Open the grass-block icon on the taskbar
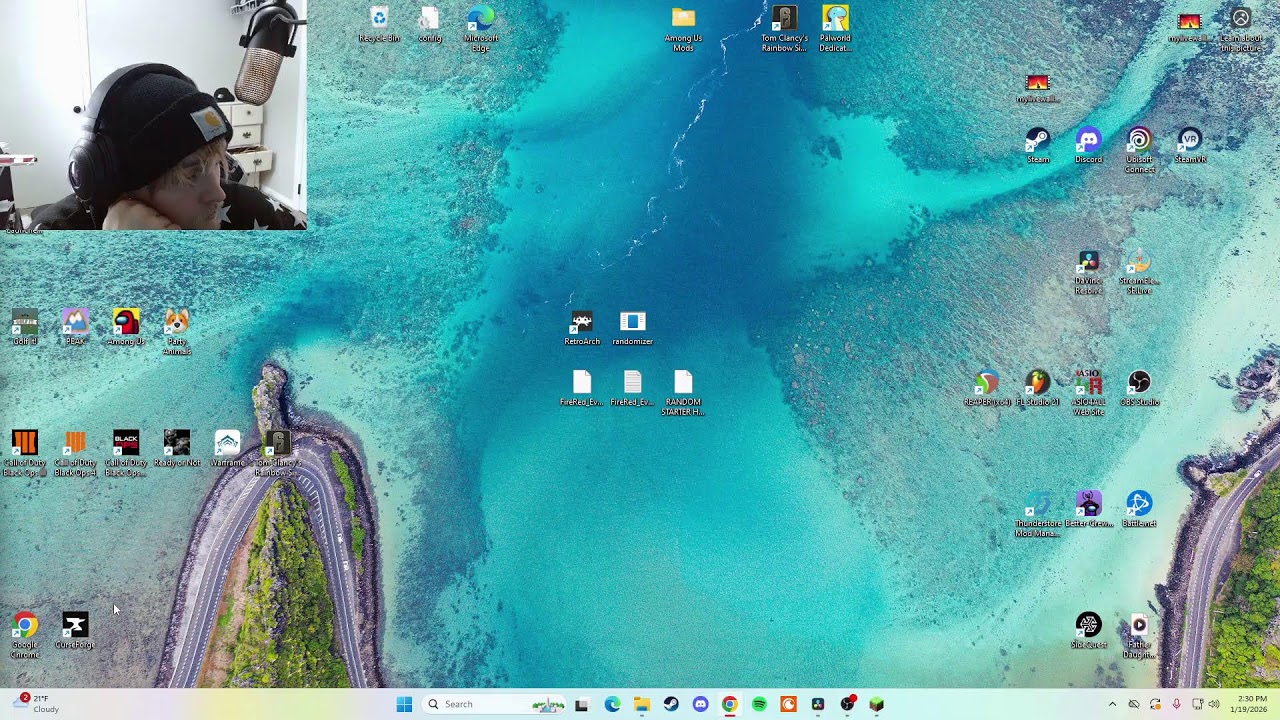1280x720 pixels. click(x=877, y=704)
